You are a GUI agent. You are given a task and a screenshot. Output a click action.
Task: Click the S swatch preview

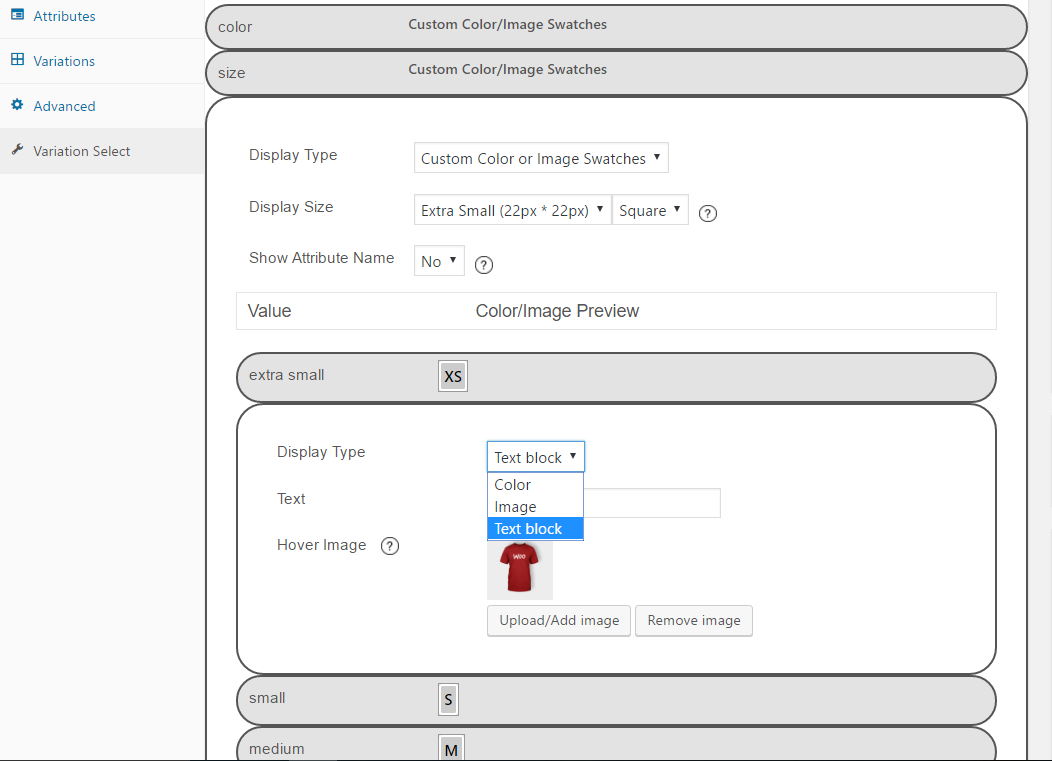448,700
